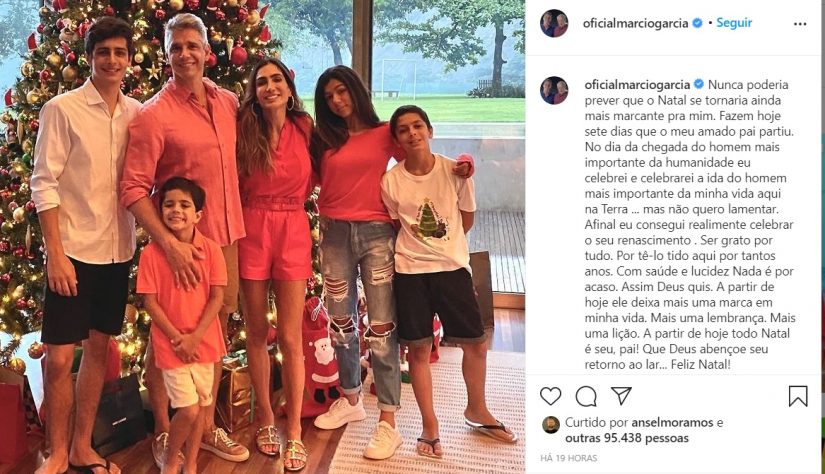Image resolution: width=825 pixels, height=474 pixels.
Task: Click oficialmarciogarcia username in the caption
Action: [637, 84]
